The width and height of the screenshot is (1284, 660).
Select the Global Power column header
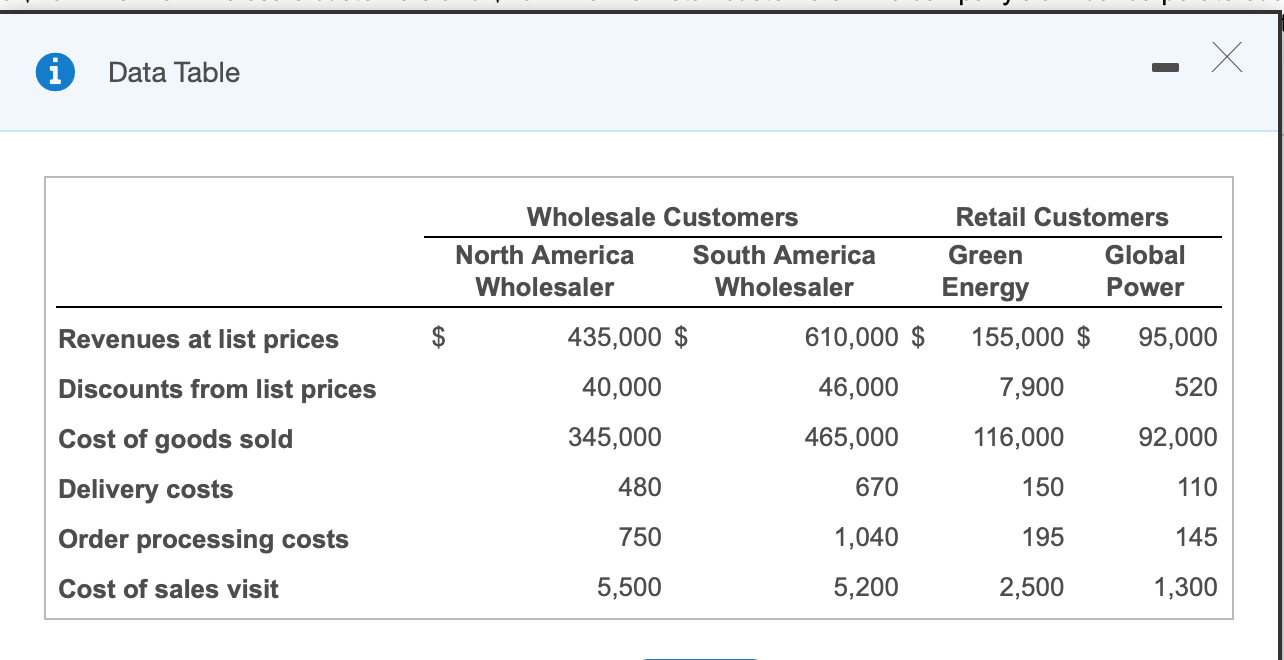1145,270
